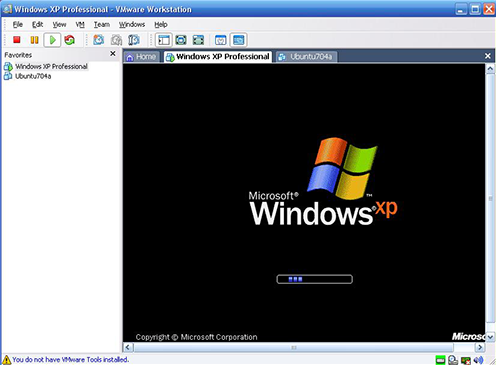Click the grayed Revert to snapshot icon
This screenshot has height=365, width=496.
click(116, 40)
